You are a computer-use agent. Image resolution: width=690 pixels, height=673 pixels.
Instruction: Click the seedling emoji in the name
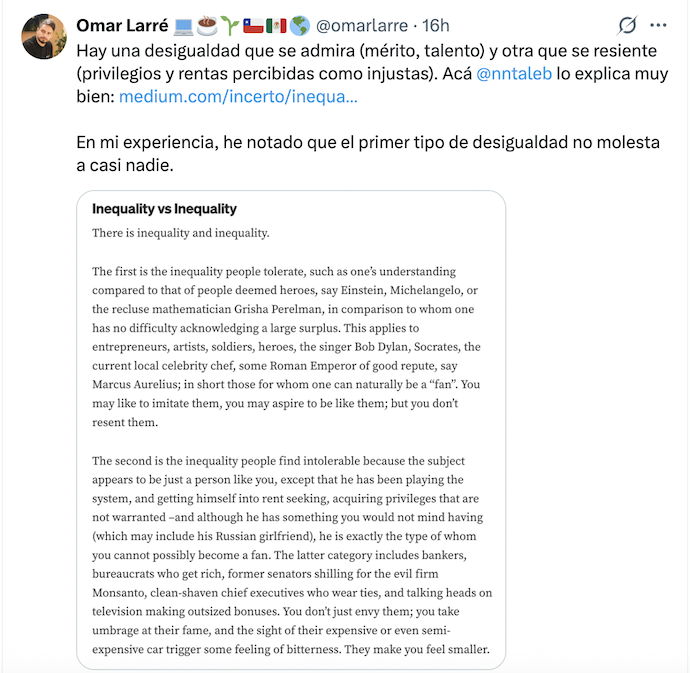(x=231, y=25)
